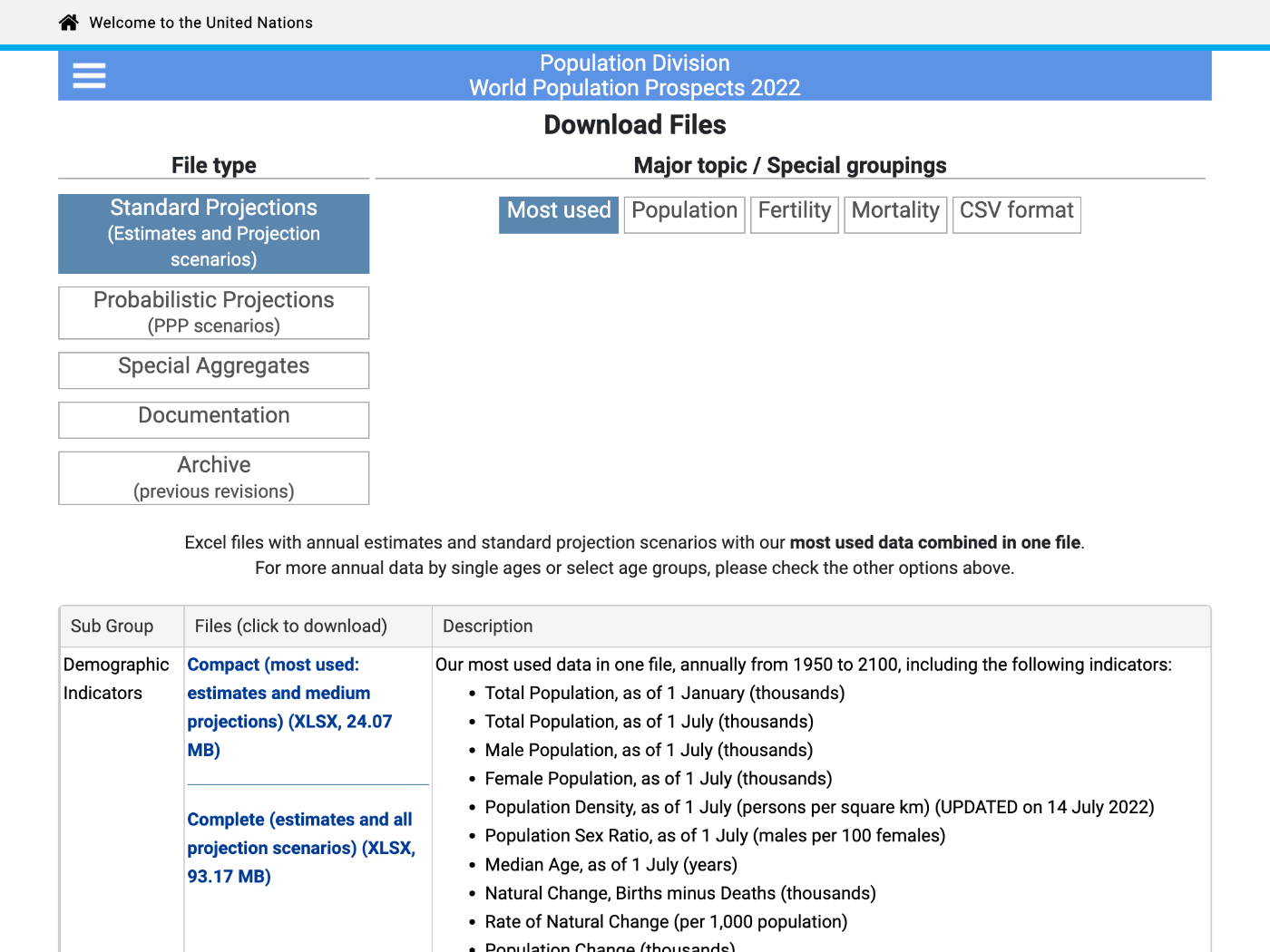Click 'Natural Change, Births minus Deaths' bullet
This screenshot has height=952, width=1270.
tap(680, 894)
